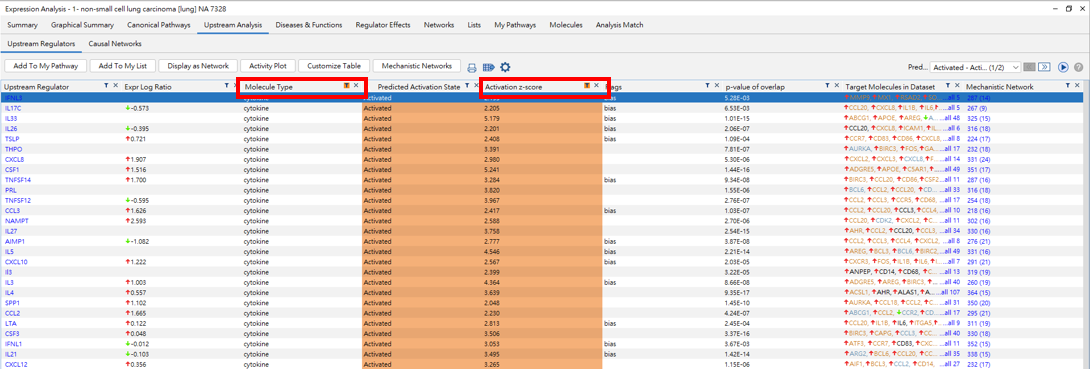Filter the Target Molecules in Dataset column
The image size is (1090, 369).
(947, 85)
